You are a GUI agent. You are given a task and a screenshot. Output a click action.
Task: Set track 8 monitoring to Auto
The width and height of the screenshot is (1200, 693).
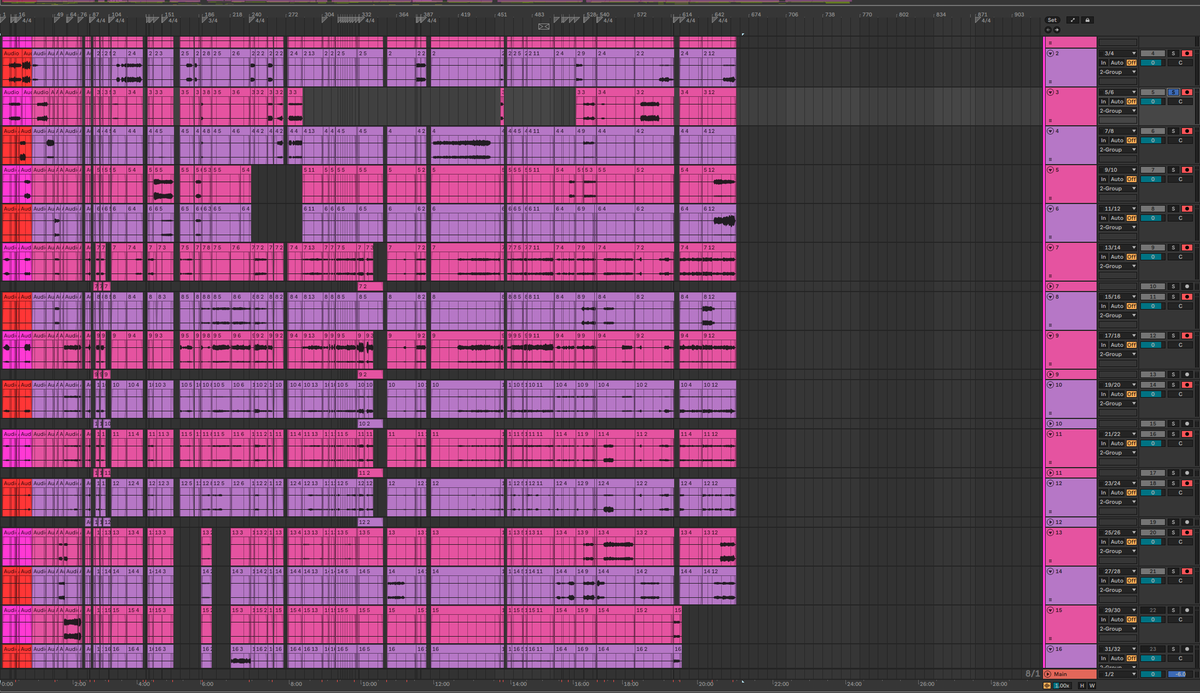tap(1118, 306)
